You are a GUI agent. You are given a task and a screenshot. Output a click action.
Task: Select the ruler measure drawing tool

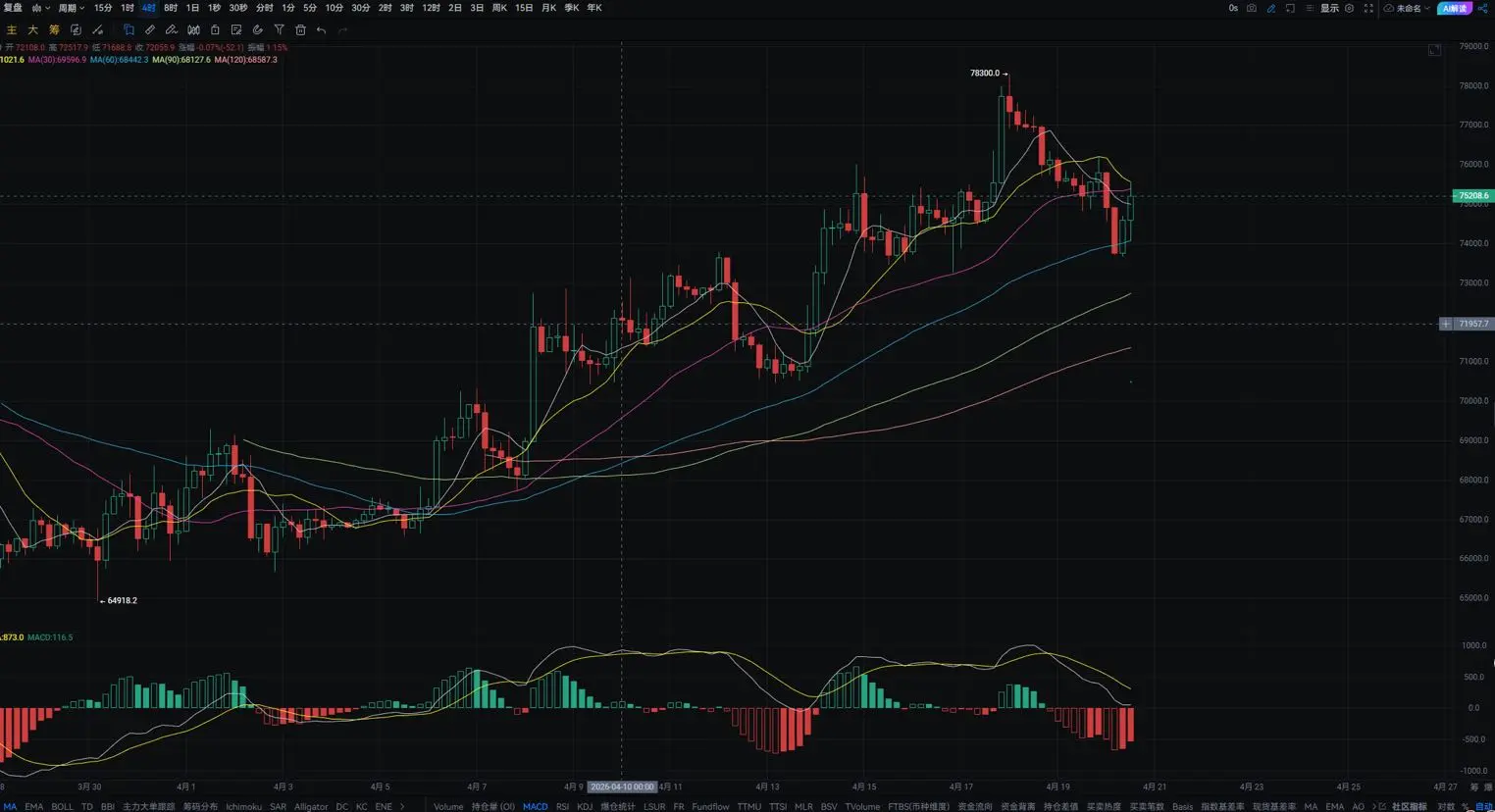coord(150,30)
